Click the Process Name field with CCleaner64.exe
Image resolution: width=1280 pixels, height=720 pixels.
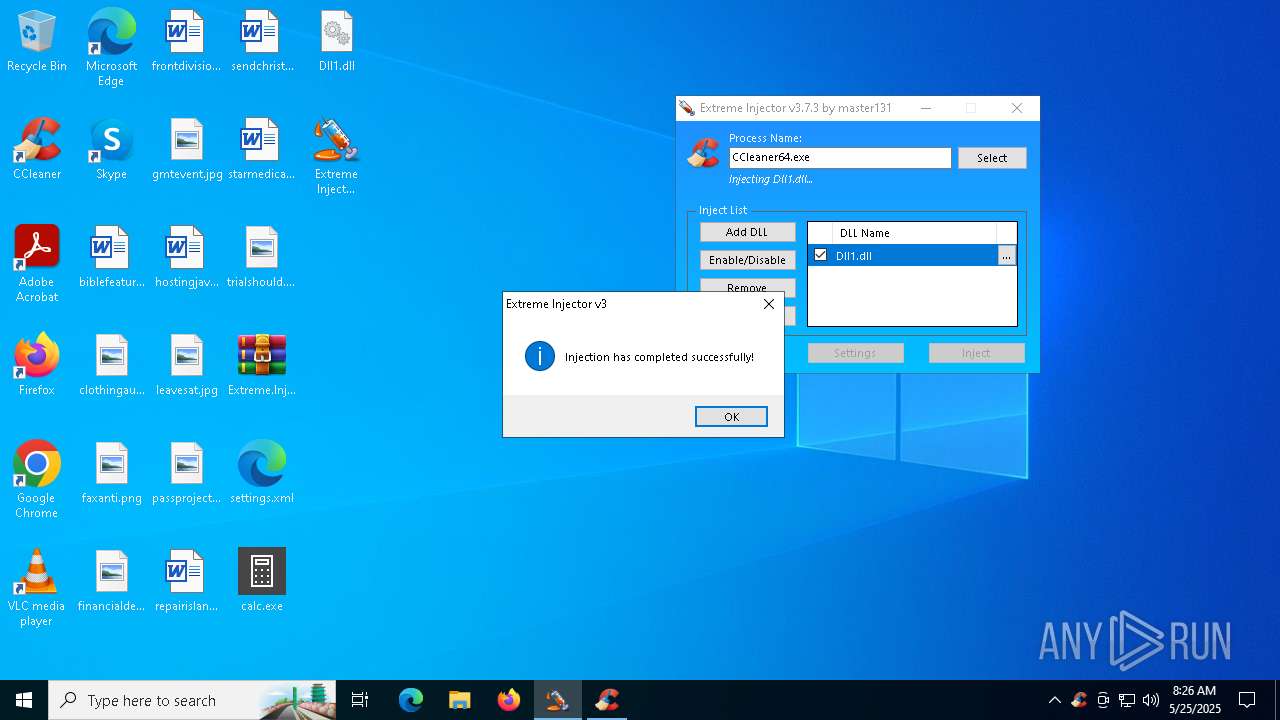pos(840,158)
